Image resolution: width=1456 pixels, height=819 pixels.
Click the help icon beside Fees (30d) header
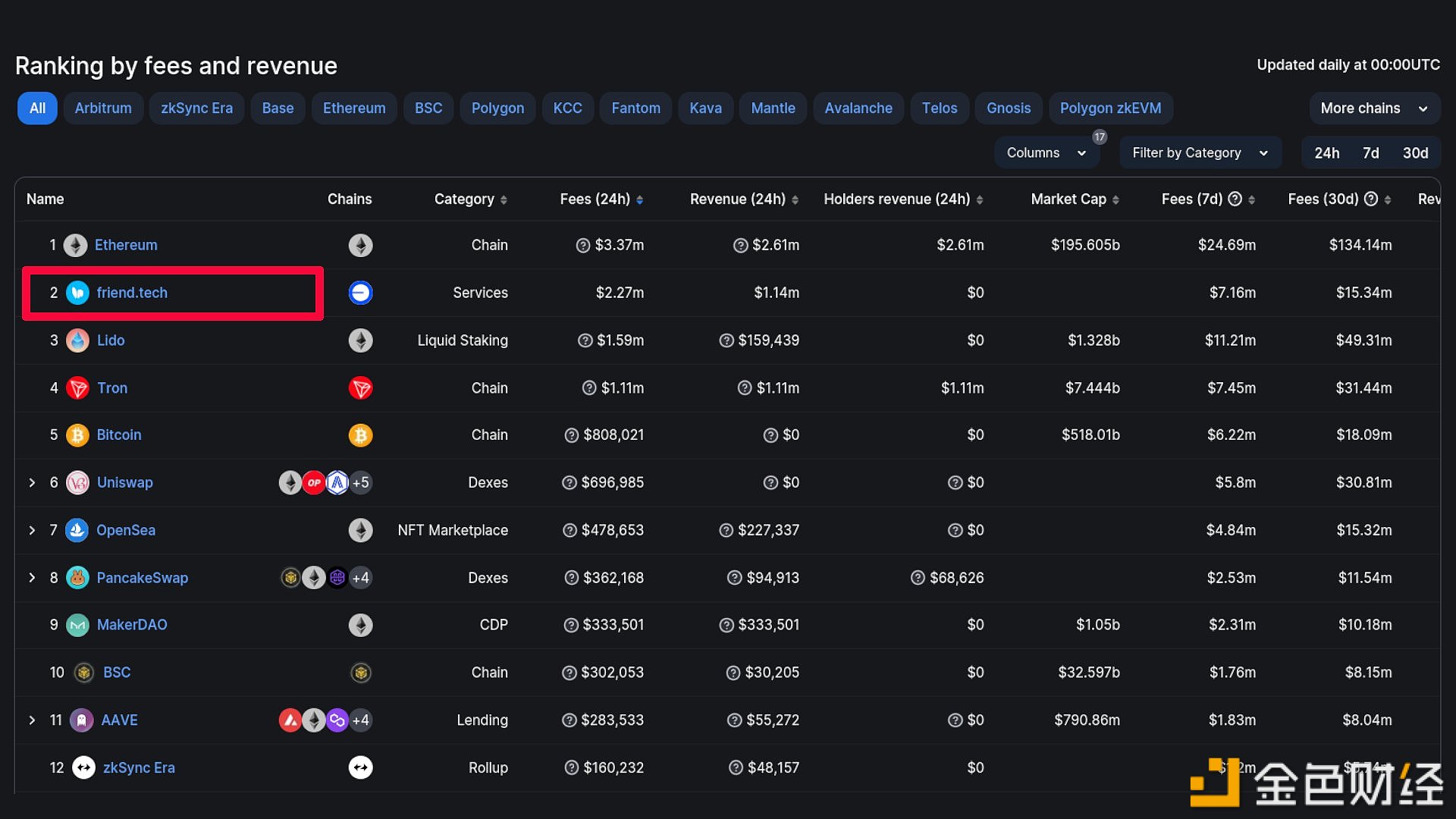click(1370, 199)
